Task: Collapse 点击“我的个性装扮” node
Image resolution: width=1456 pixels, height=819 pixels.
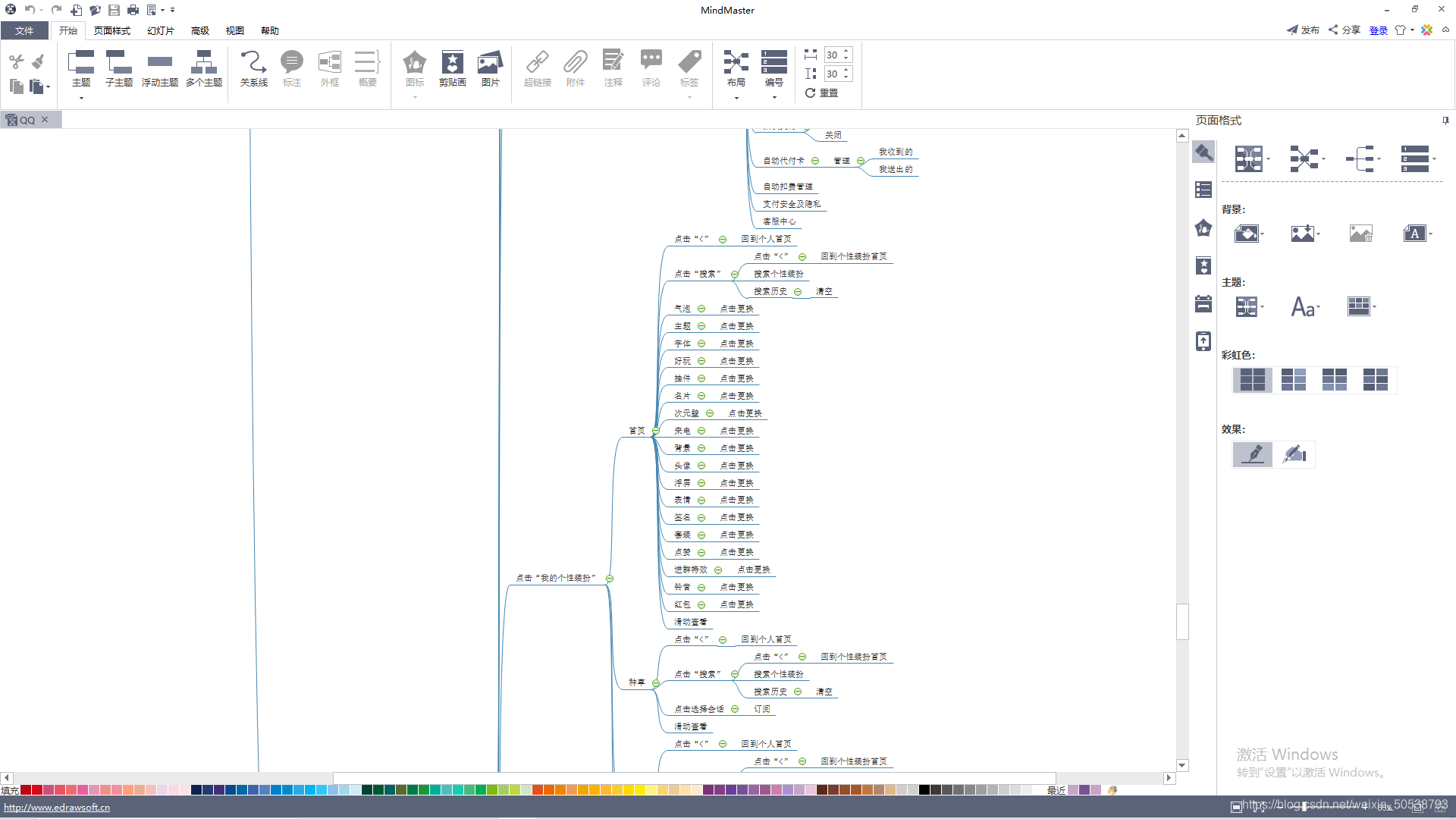Action: coord(610,579)
